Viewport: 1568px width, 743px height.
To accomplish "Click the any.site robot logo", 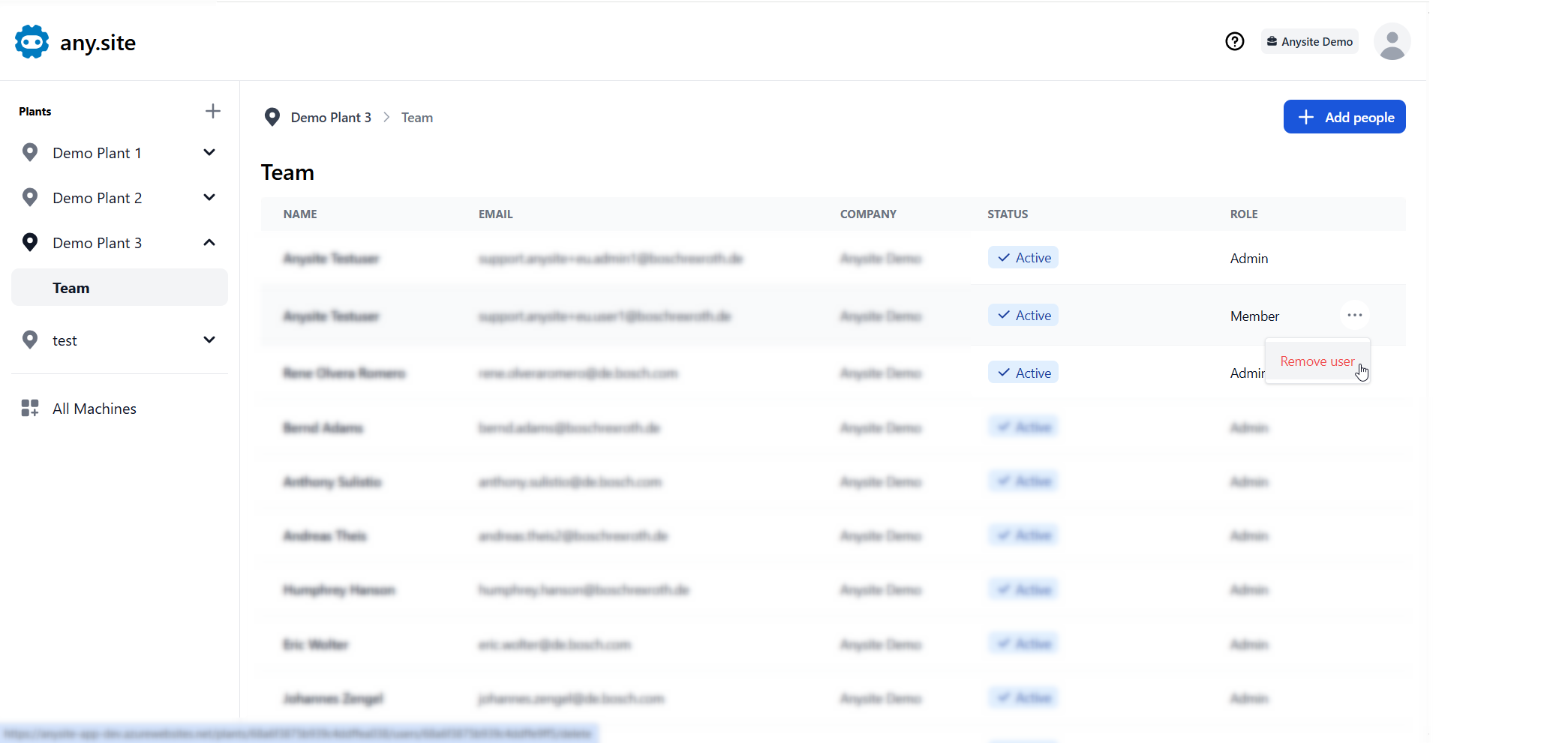I will (x=32, y=42).
